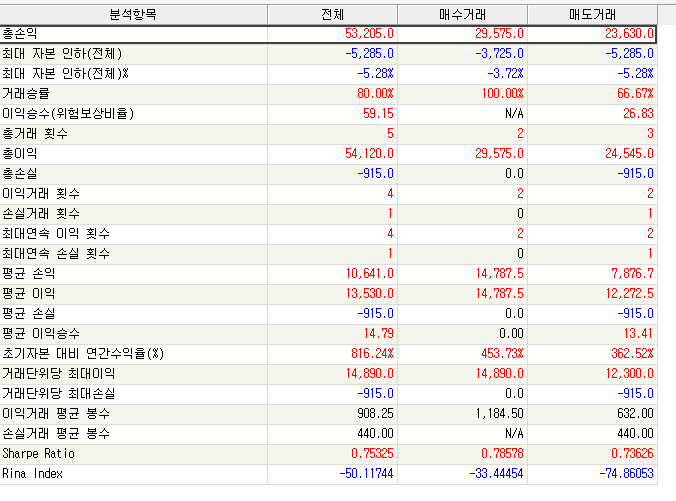Select overall win rate 80.00%
This screenshot has width=676, height=501.
click(375, 94)
